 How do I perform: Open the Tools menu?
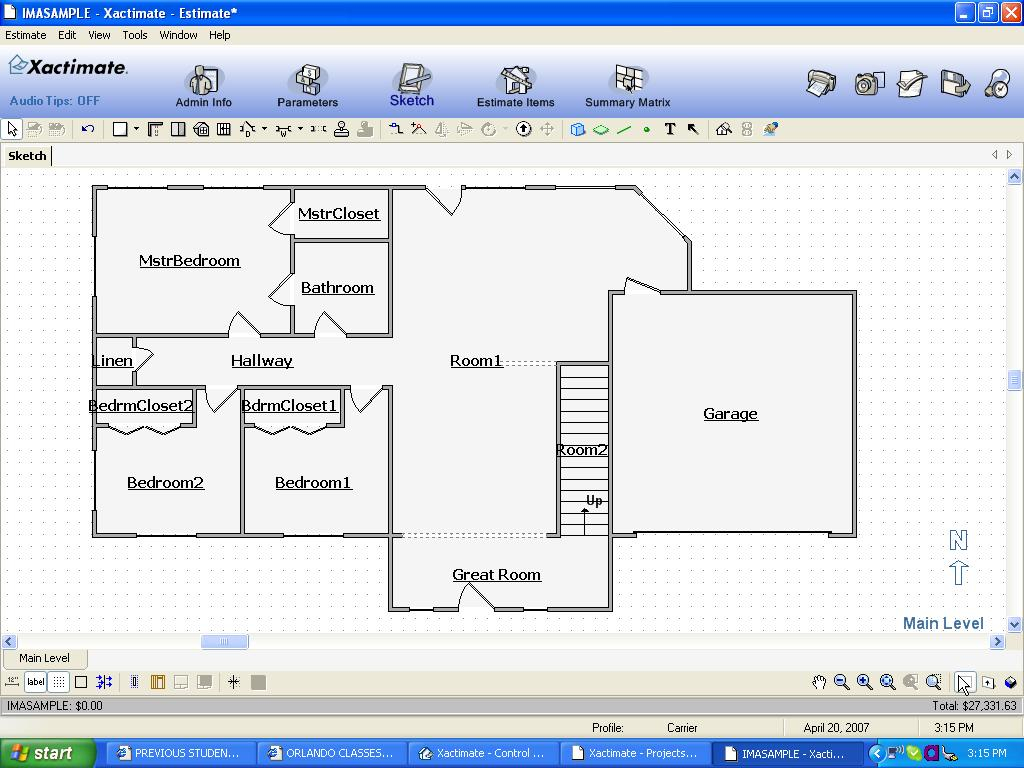(x=135, y=35)
